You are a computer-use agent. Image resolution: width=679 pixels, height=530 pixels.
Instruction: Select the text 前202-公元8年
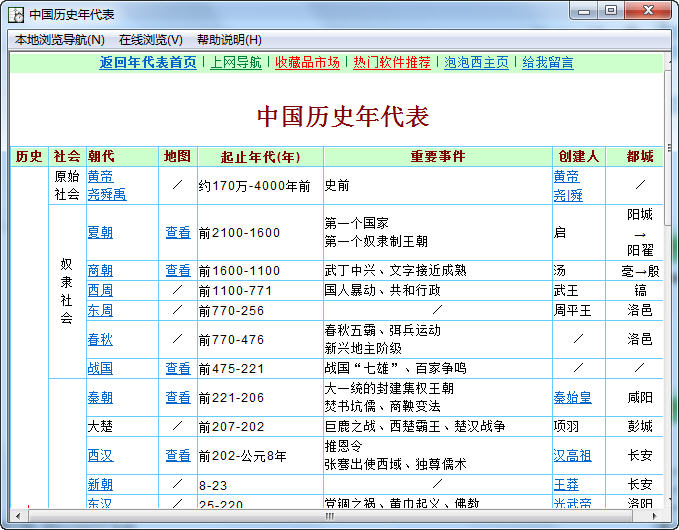pos(242,456)
